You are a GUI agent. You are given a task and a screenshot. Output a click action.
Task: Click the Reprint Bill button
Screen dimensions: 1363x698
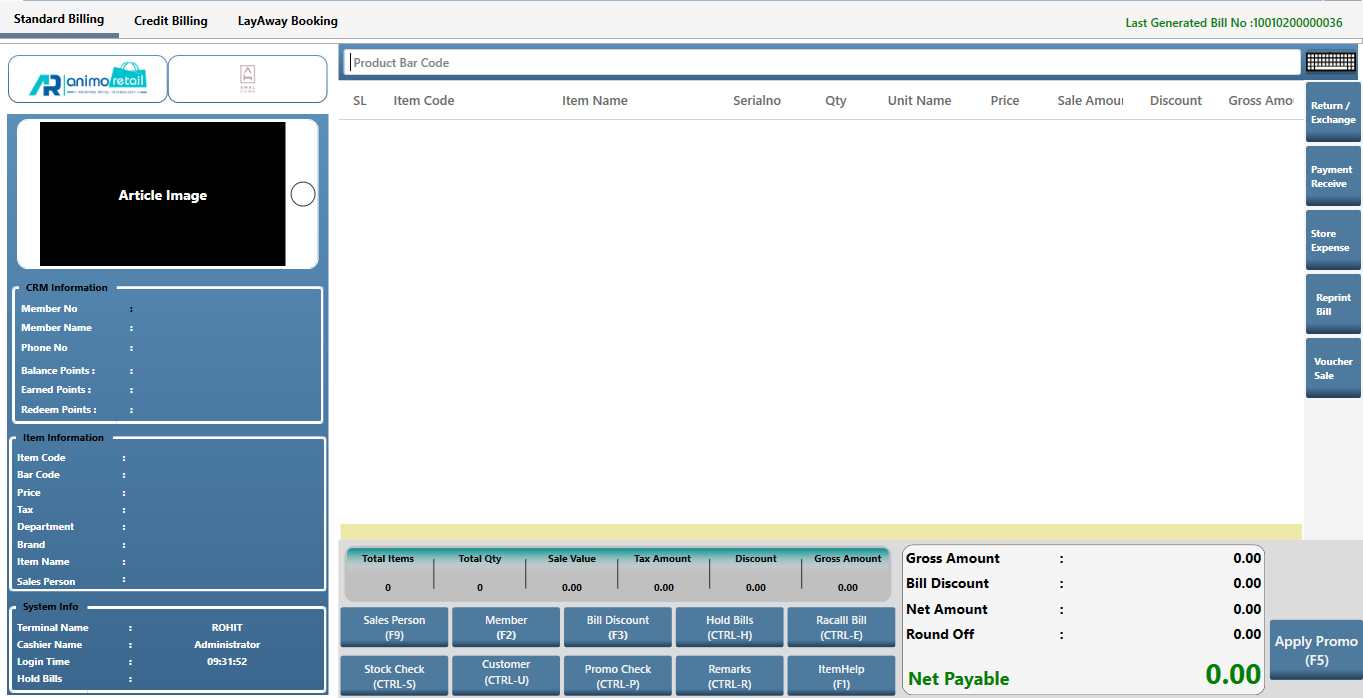point(1333,304)
